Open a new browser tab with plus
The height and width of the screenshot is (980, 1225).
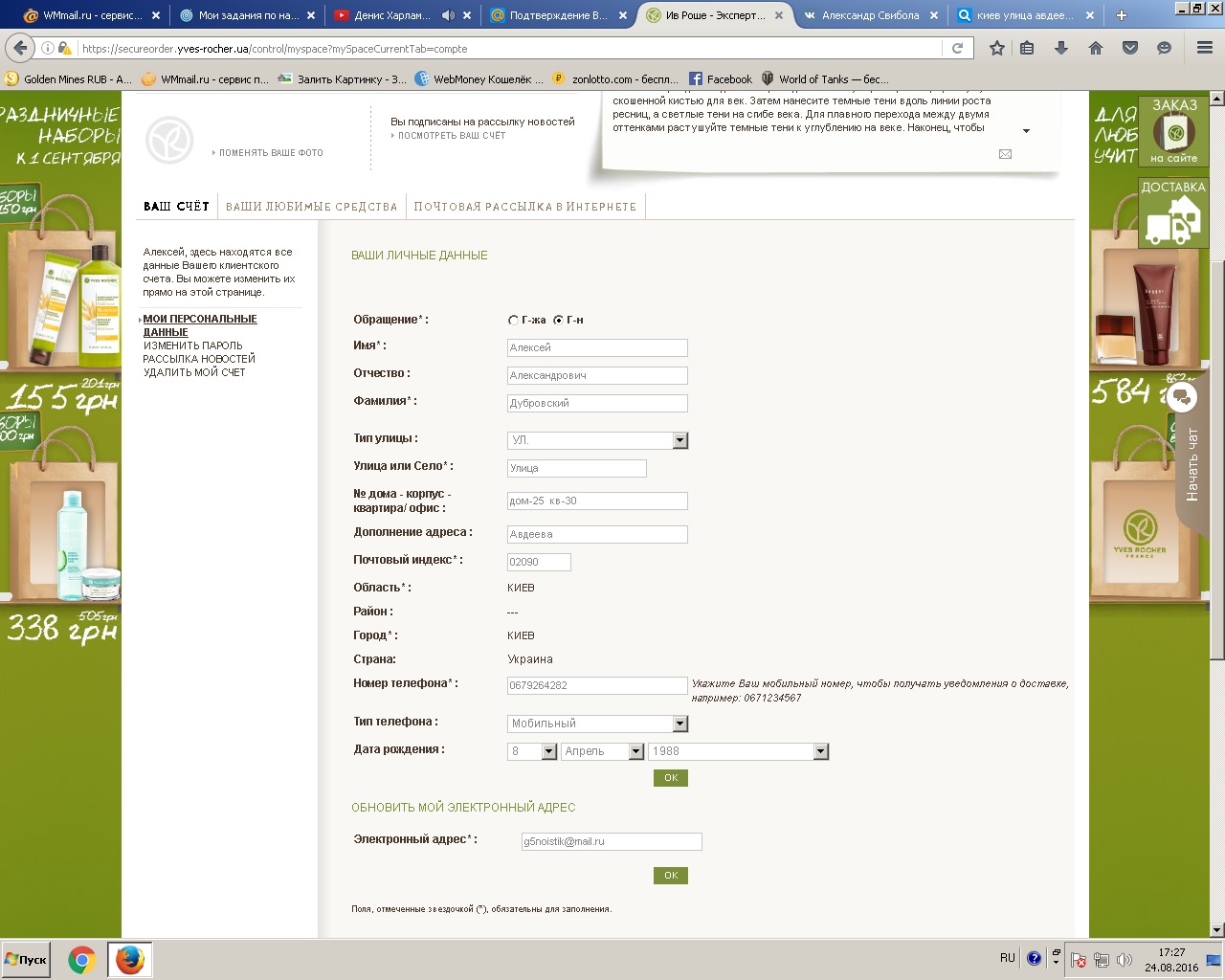[1122, 15]
